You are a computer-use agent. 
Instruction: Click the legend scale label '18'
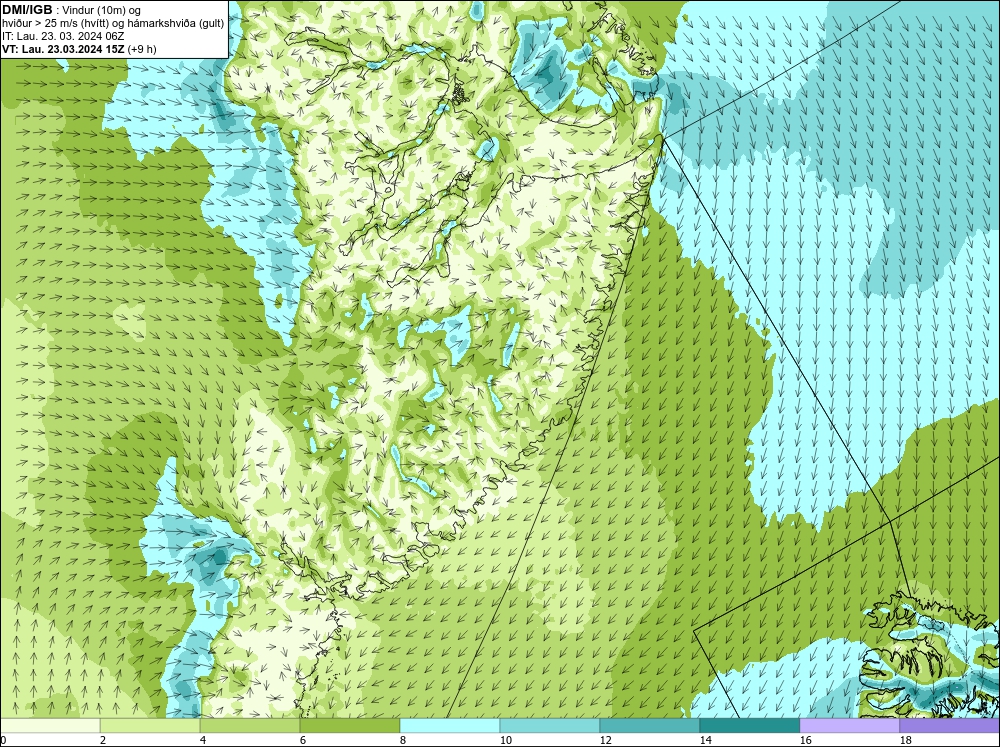905,740
